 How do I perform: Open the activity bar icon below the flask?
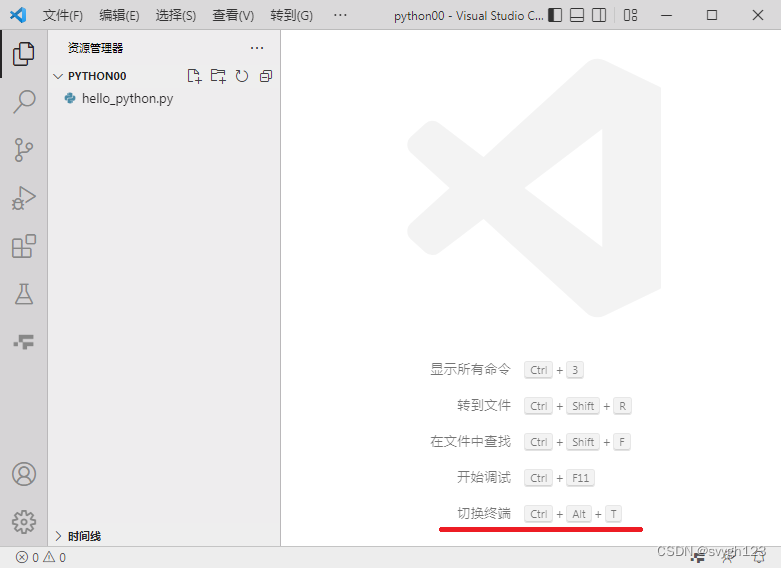click(23, 342)
